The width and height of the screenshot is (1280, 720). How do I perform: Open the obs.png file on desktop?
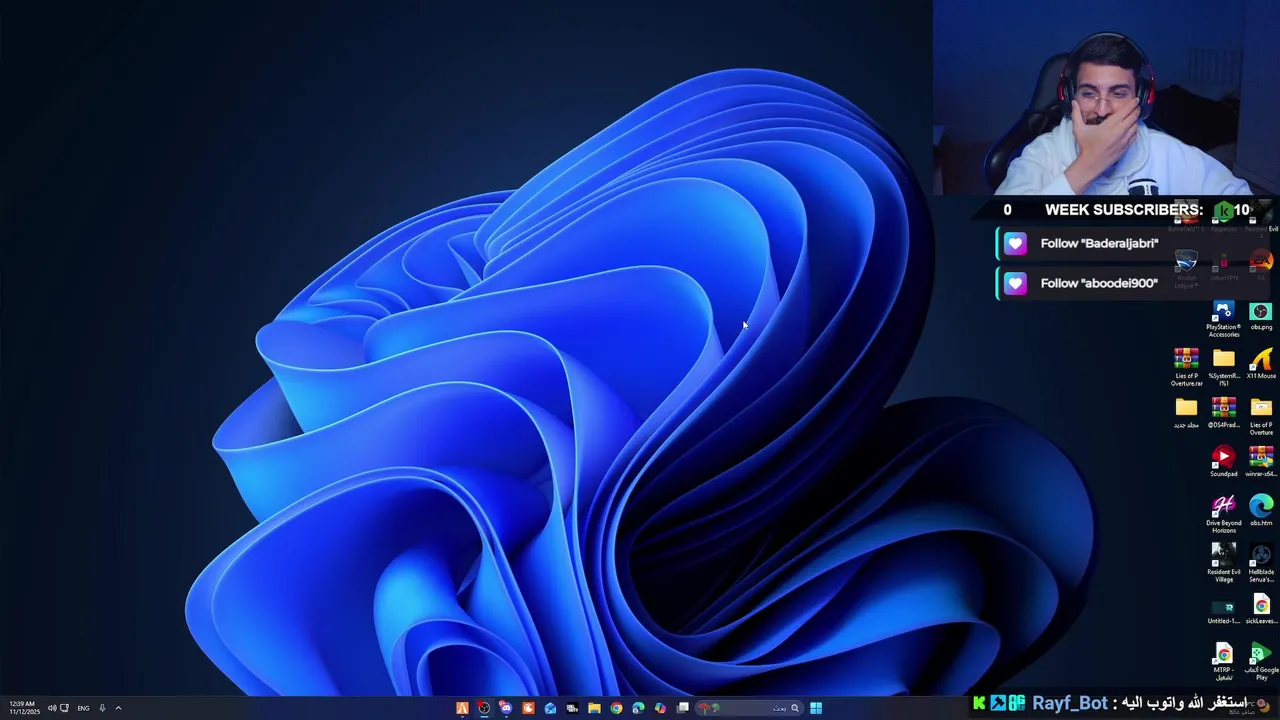click(1261, 317)
